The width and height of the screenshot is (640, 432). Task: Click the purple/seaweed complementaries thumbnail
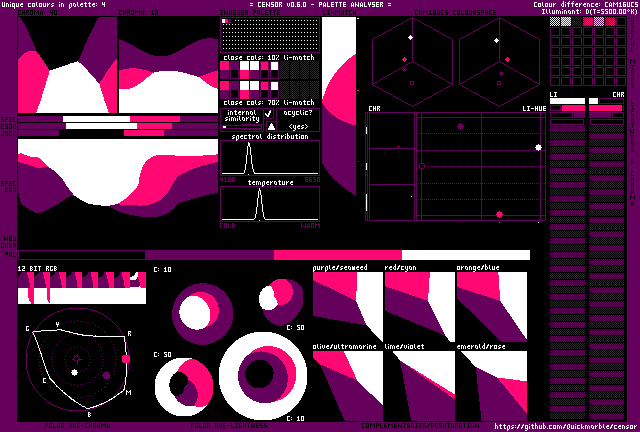[x=347, y=307]
